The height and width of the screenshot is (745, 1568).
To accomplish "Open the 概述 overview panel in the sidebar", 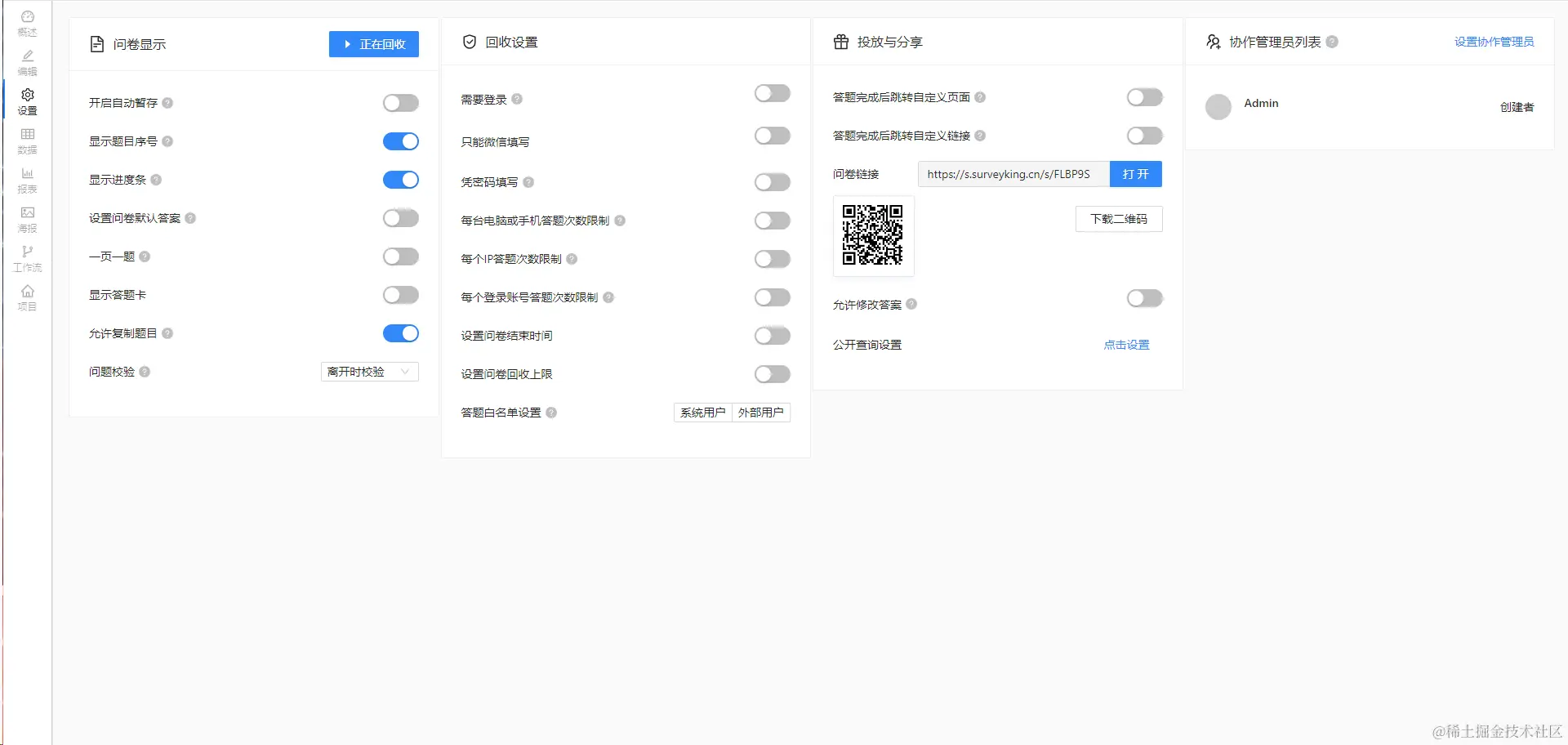I will 27,23.
